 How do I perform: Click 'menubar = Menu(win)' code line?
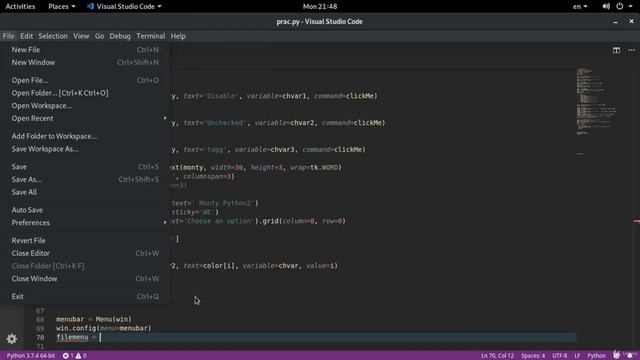(94, 319)
